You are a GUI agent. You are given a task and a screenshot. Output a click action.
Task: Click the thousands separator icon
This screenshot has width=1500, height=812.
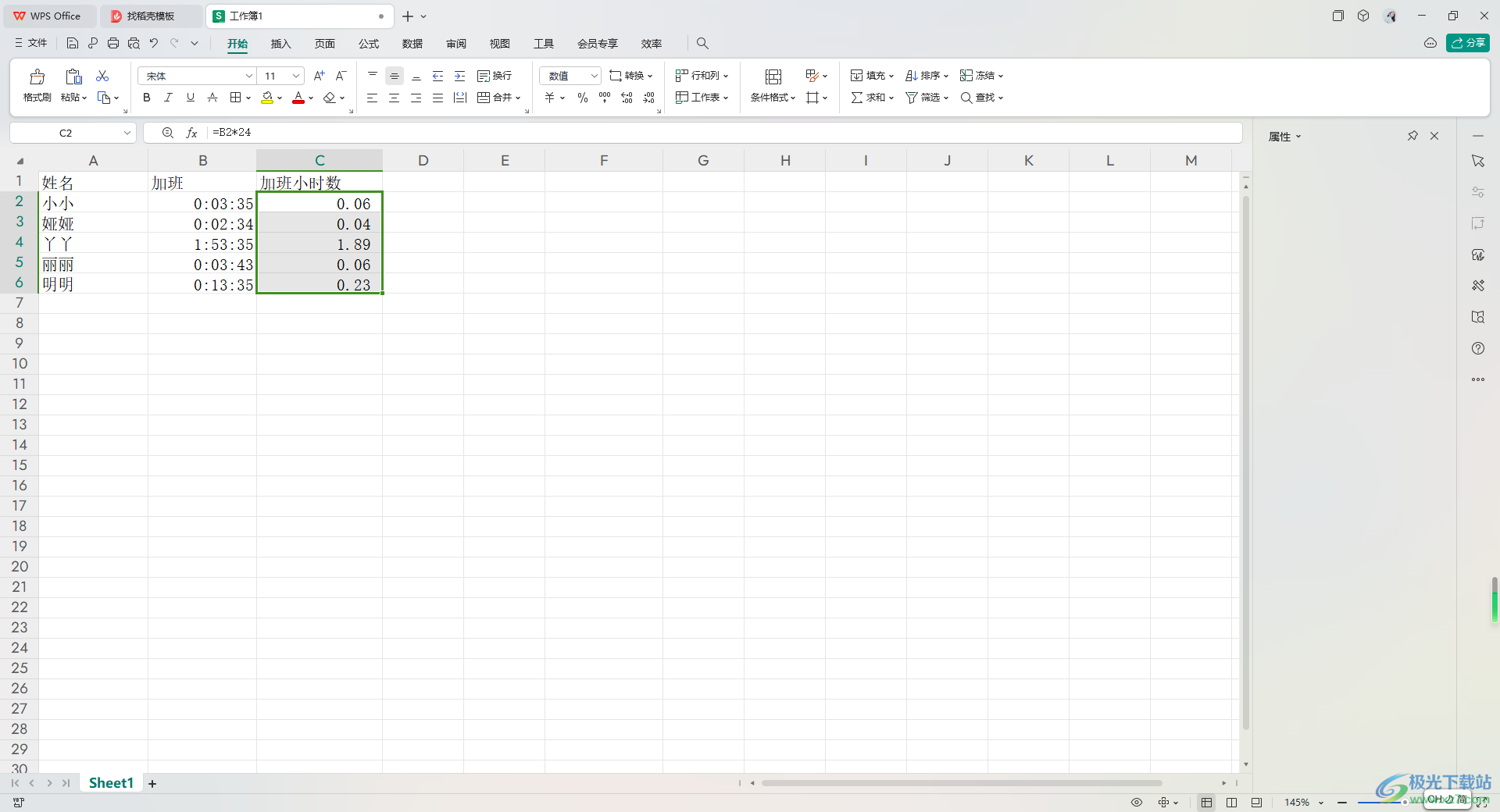[x=605, y=98]
